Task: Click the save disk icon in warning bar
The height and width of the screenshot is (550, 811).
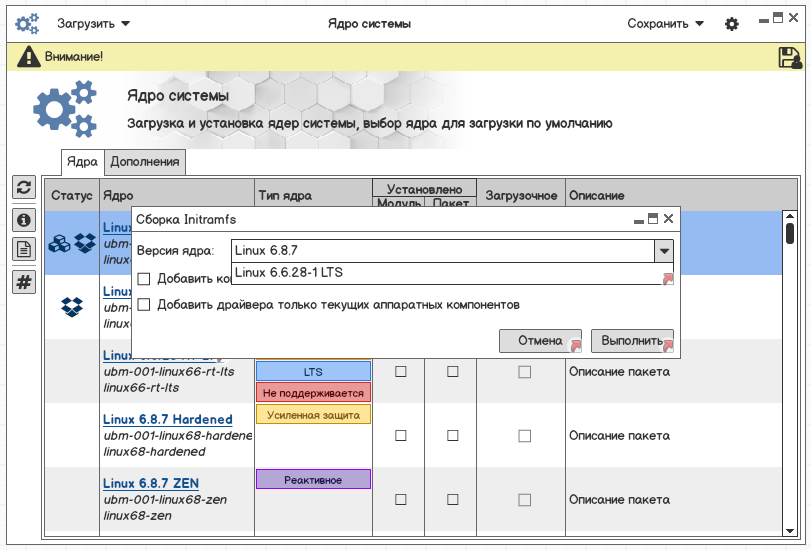Action: (x=789, y=58)
